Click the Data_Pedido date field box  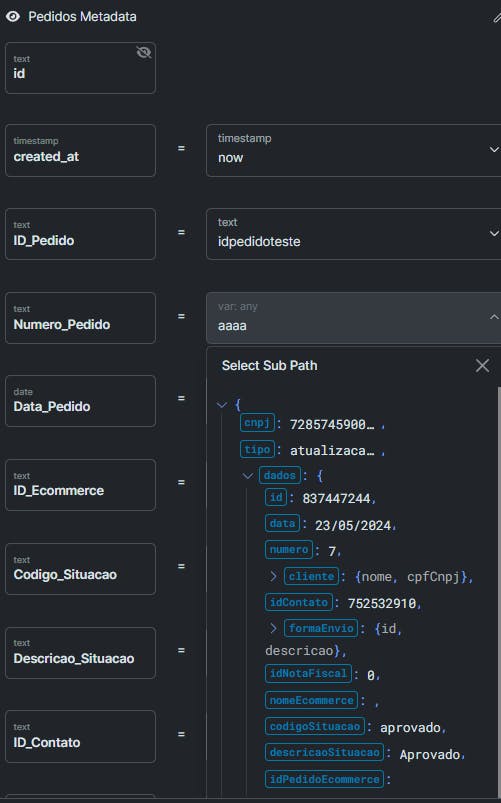pos(80,401)
